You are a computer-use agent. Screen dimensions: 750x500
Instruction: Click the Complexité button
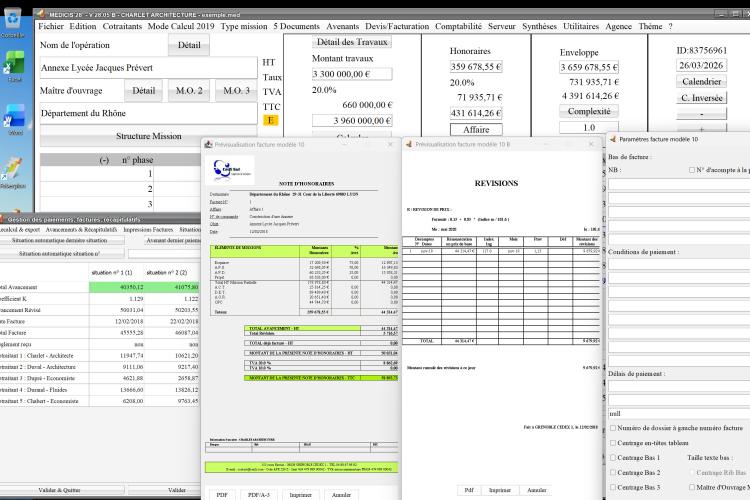point(589,111)
